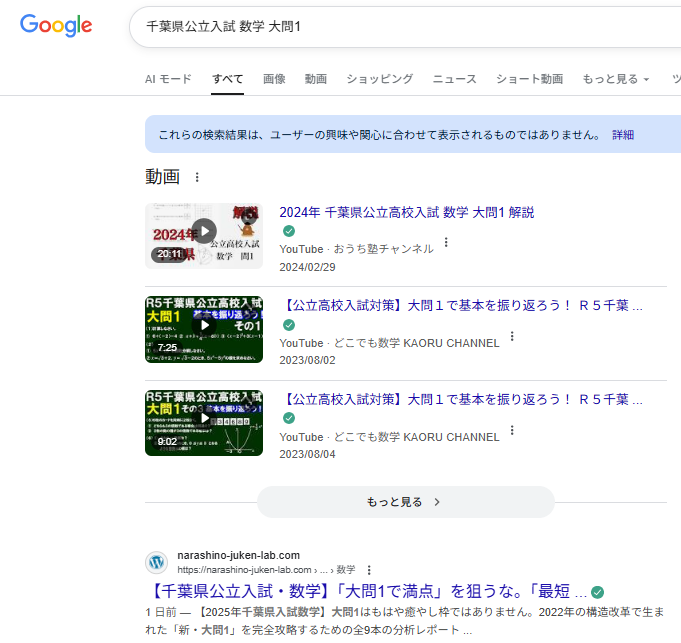
Task: Switch to the ニュース tab
Action: click(x=454, y=79)
